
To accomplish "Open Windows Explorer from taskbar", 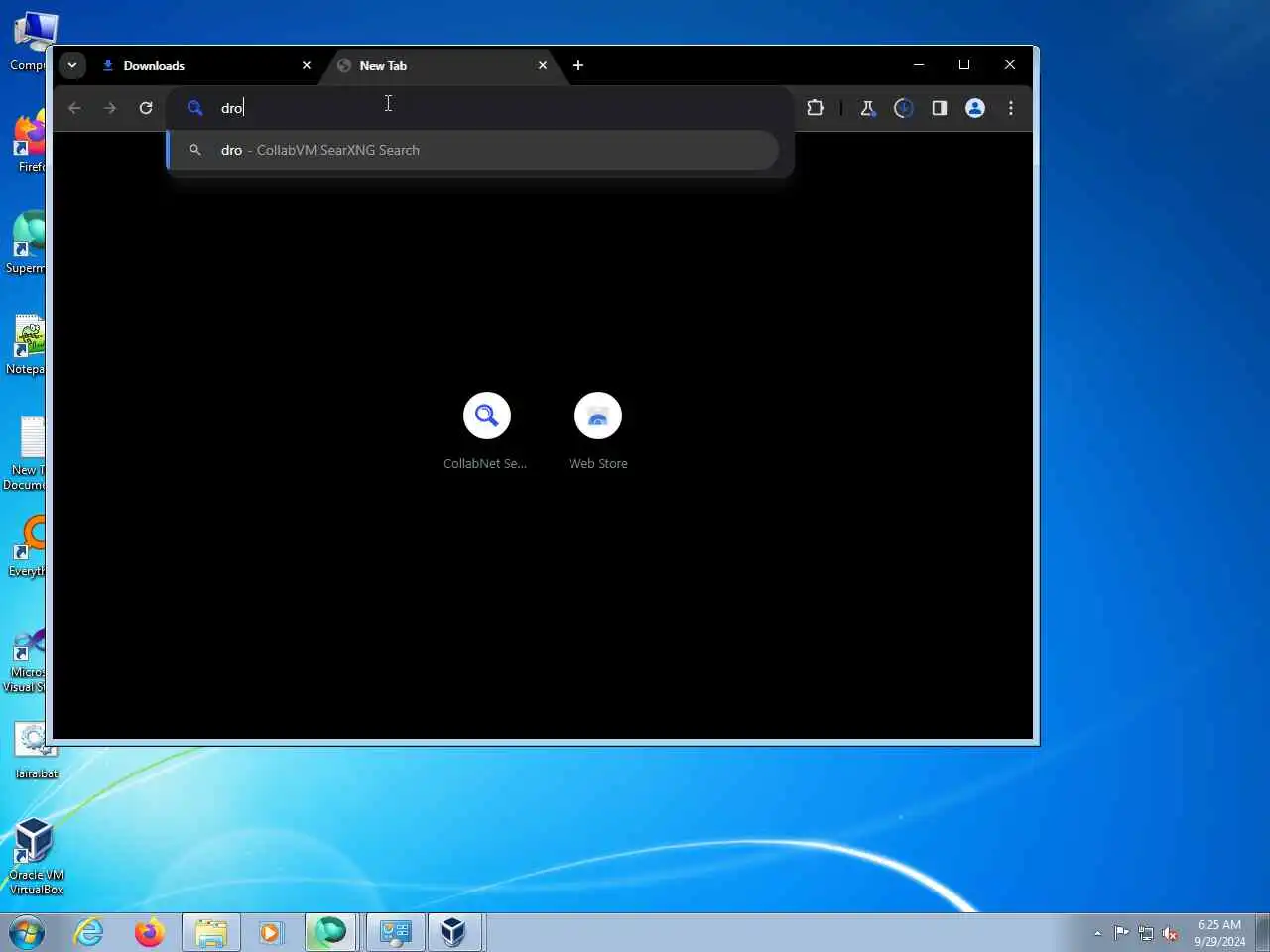I will [211, 932].
